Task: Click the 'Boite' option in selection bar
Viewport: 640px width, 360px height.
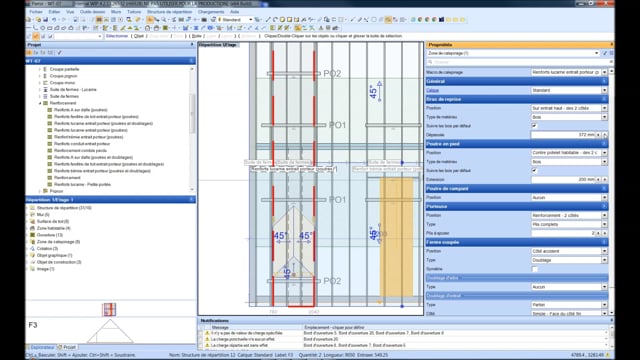Action: (197, 36)
